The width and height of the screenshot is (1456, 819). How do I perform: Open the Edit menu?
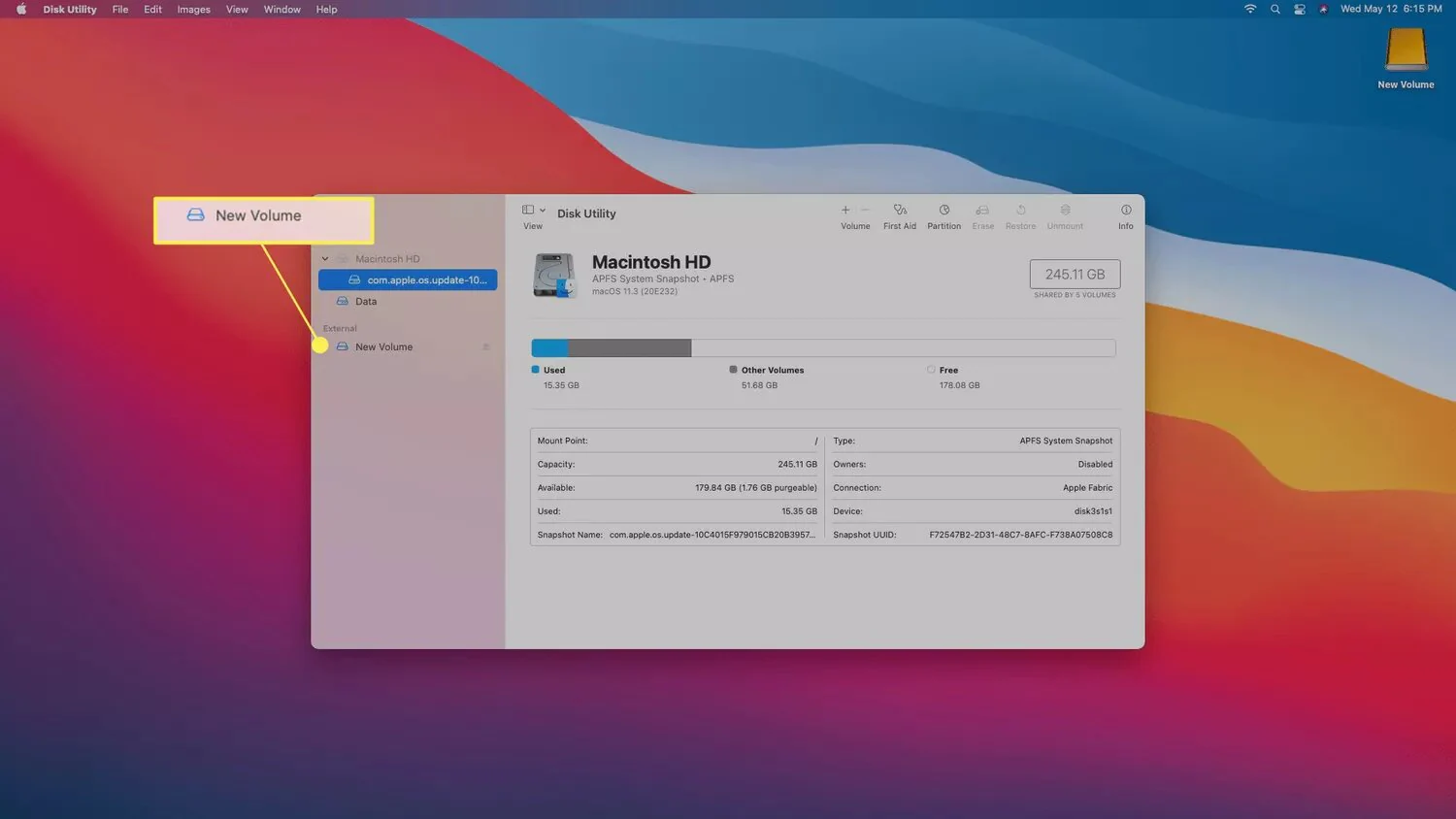point(153,10)
